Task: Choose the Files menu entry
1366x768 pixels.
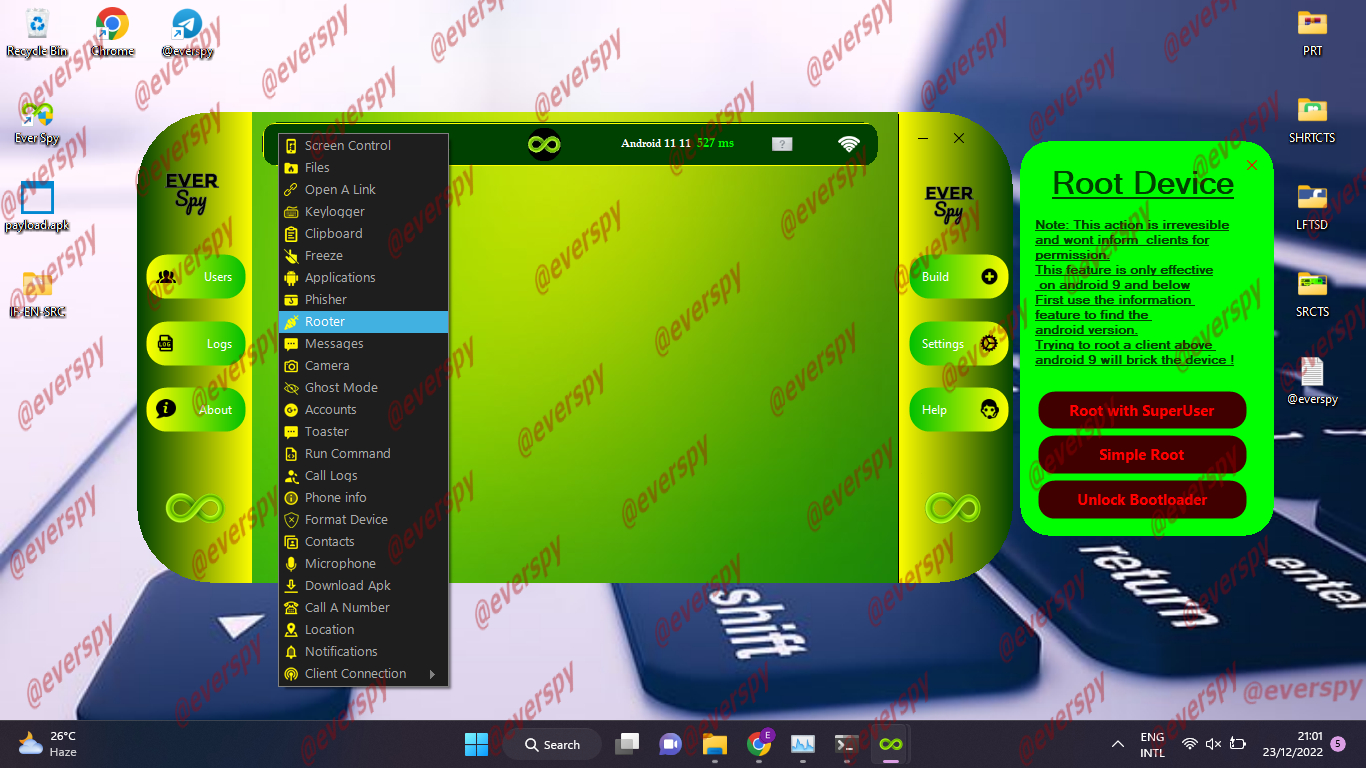Action: [363, 168]
